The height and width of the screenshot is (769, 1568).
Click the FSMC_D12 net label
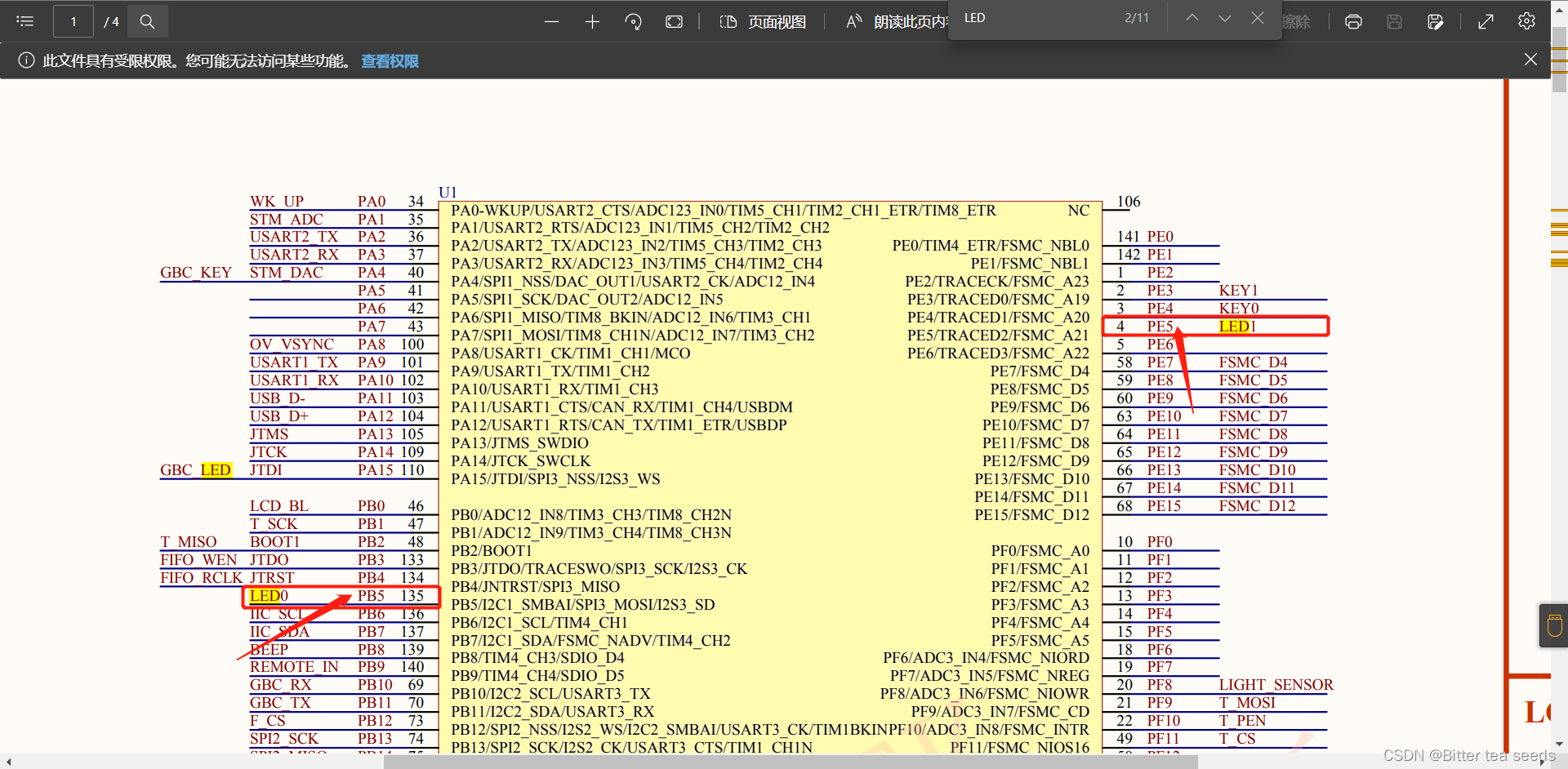1258,506
